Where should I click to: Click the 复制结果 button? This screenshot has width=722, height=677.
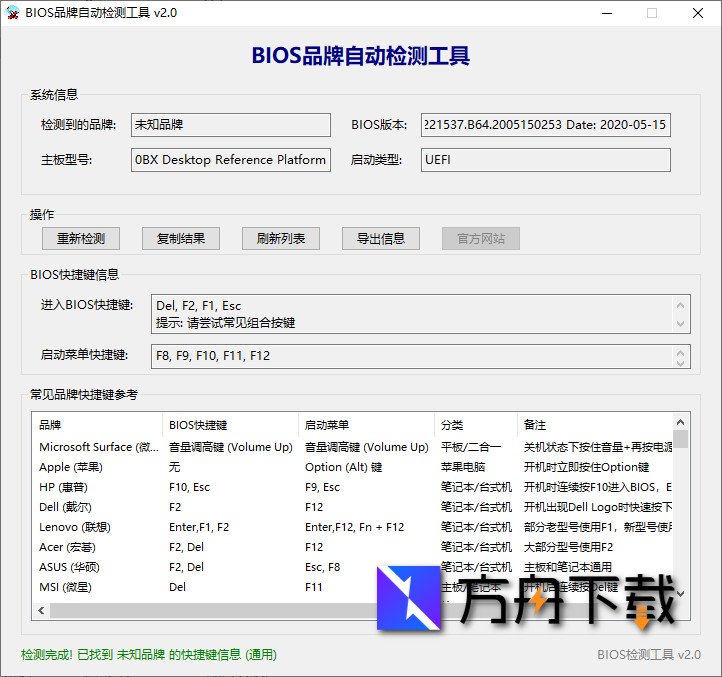coord(180,239)
